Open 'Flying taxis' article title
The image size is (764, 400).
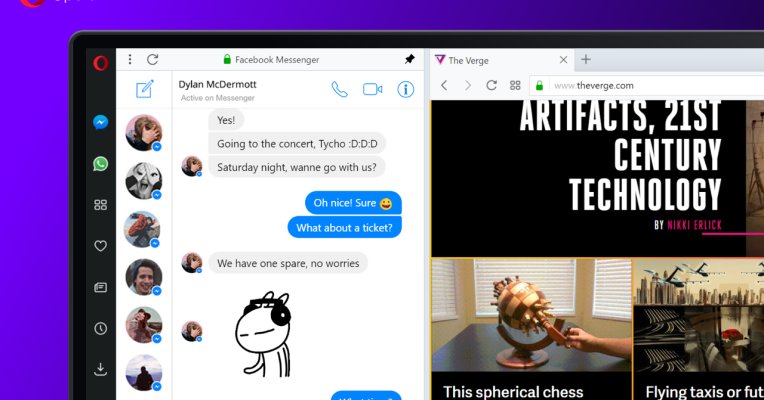point(704,392)
